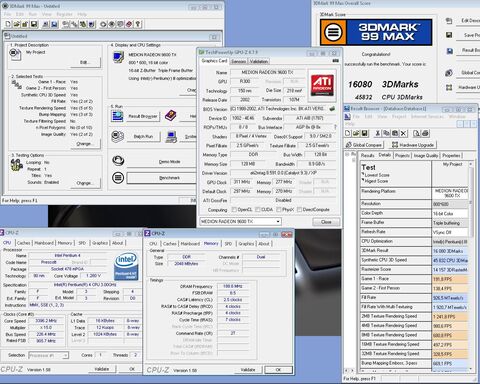Click the computer icon beside Batch Run

tap(171, 137)
